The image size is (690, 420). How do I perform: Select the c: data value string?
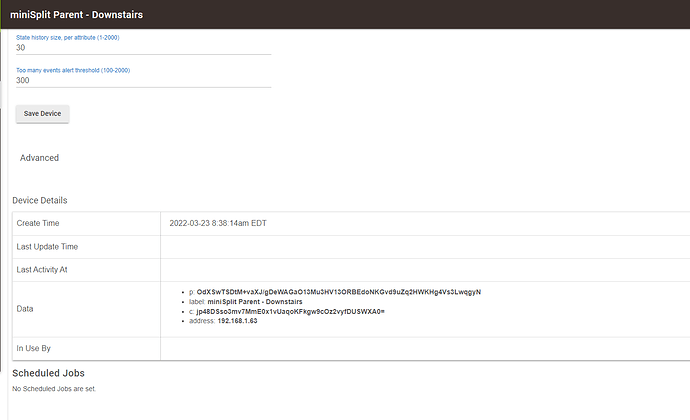[290, 311]
